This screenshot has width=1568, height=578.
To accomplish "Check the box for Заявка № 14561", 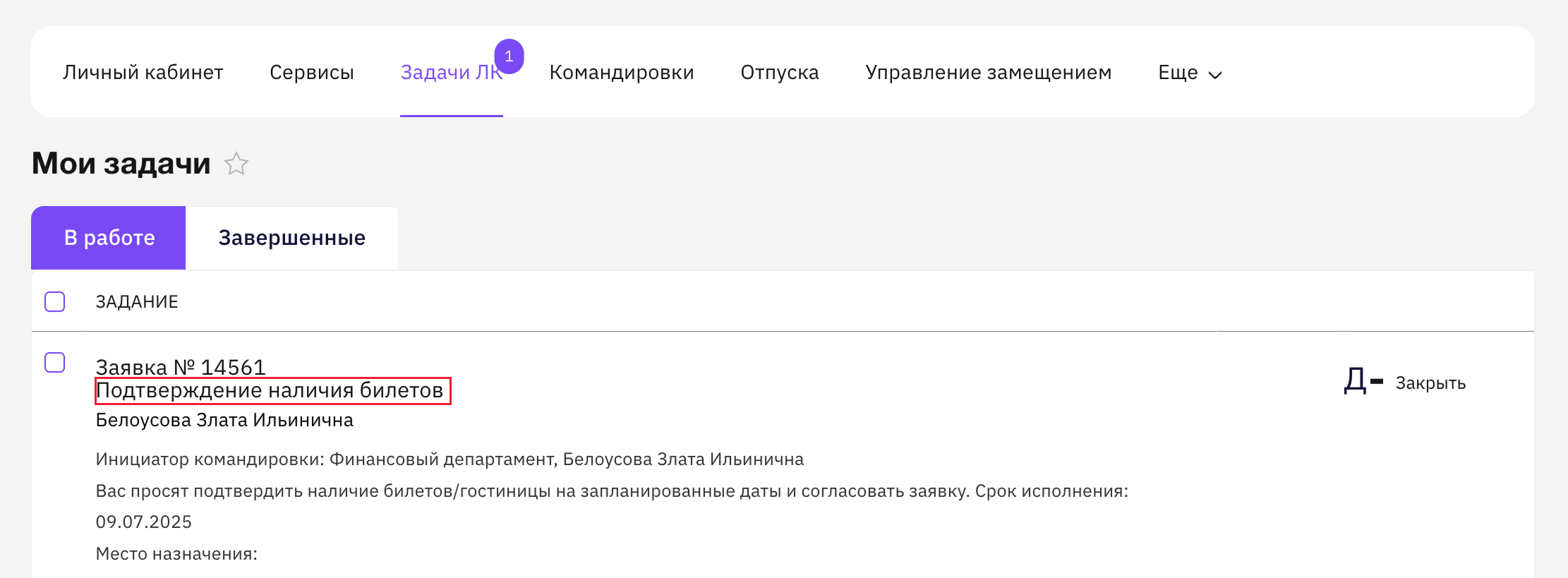I will (55, 362).
